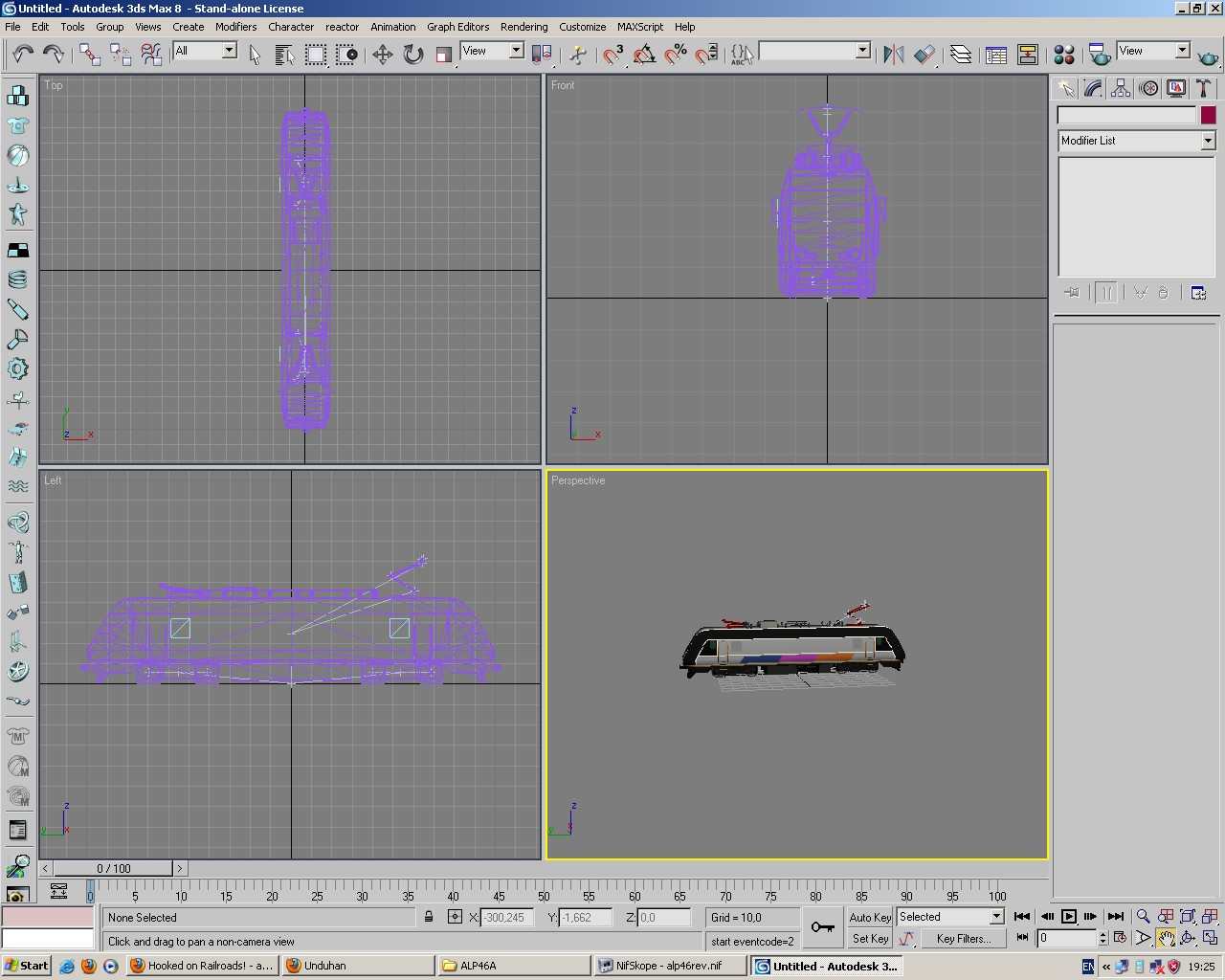
Task: Open Key Filters dialog
Action: (964, 939)
